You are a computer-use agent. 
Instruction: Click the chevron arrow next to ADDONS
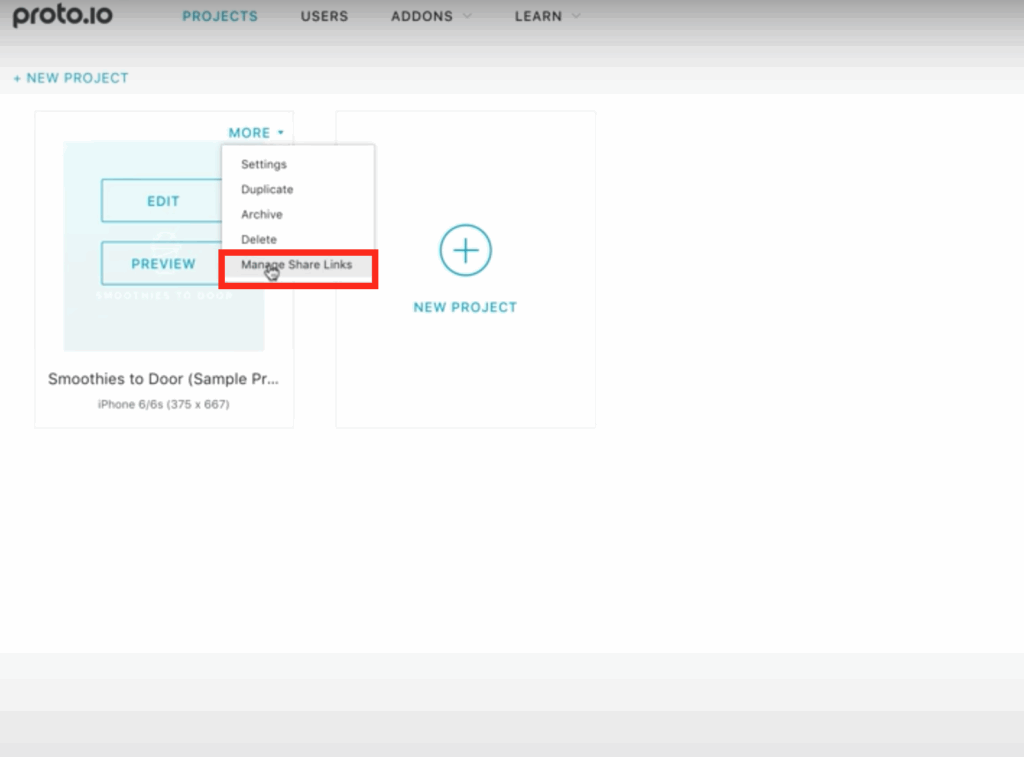click(467, 17)
